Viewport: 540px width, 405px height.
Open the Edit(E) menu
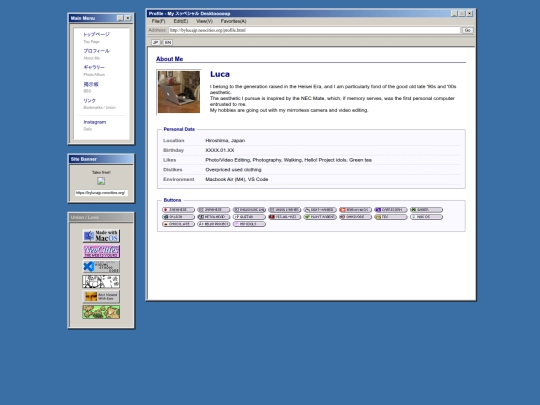(x=181, y=21)
